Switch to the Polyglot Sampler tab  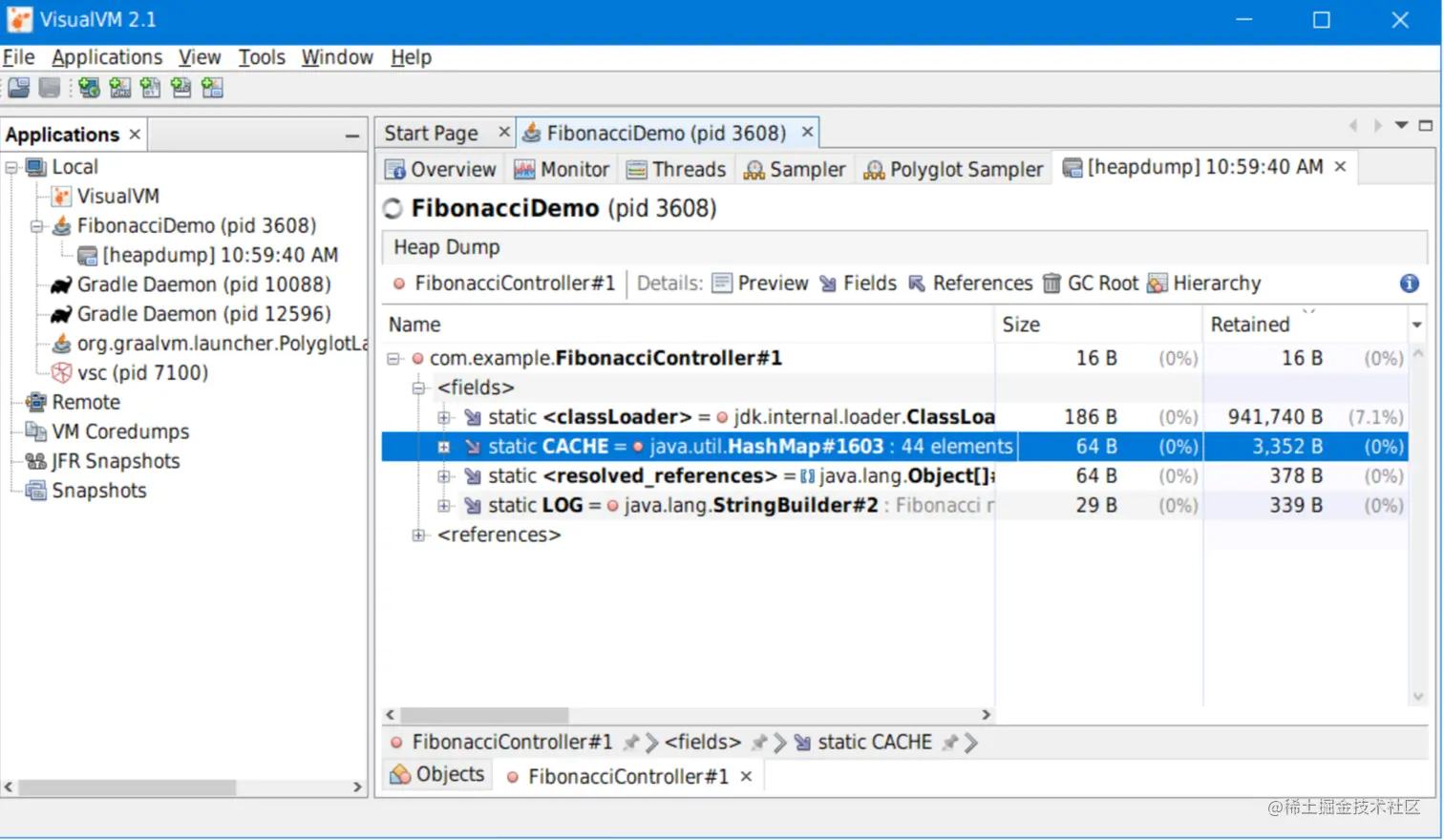[953, 170]
